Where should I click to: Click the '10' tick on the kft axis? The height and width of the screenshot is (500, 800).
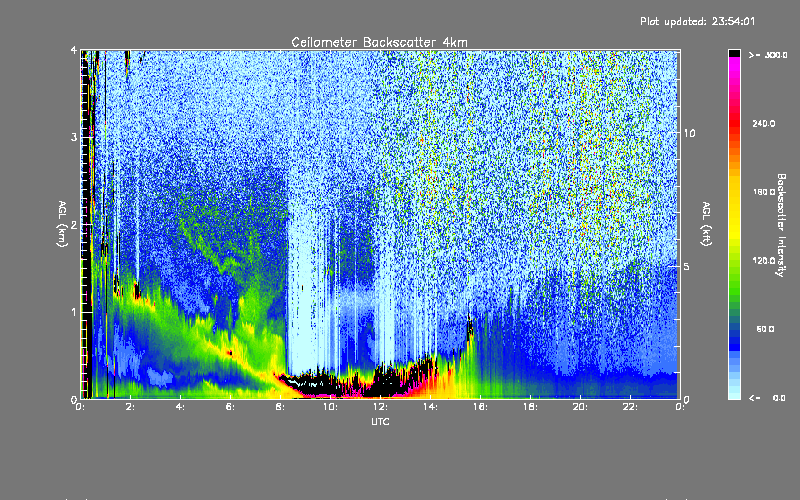click(689, 133)
